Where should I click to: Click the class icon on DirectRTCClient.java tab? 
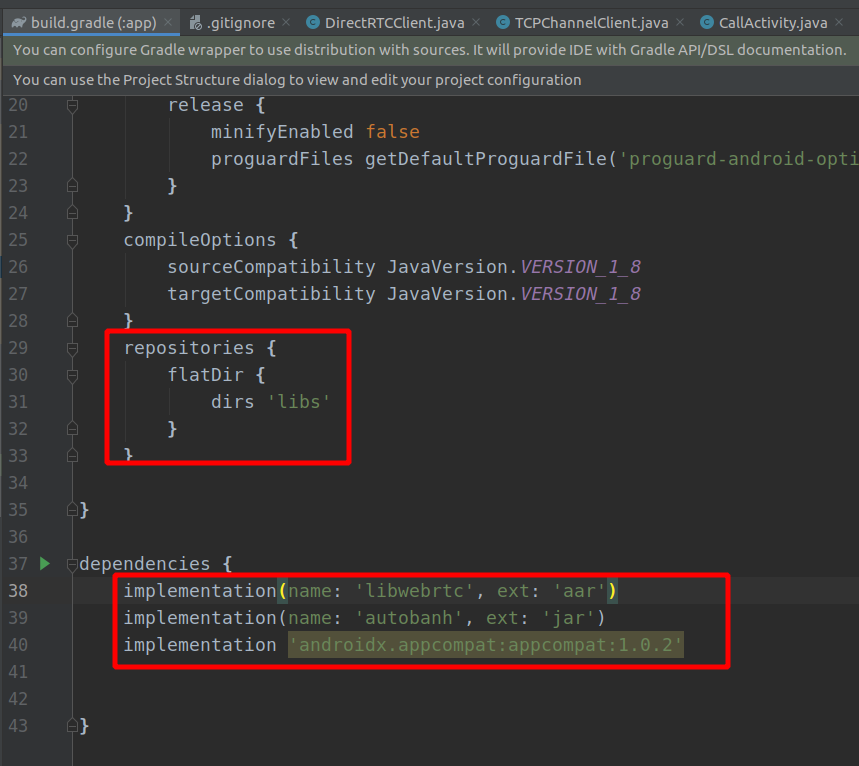[313, 22]
